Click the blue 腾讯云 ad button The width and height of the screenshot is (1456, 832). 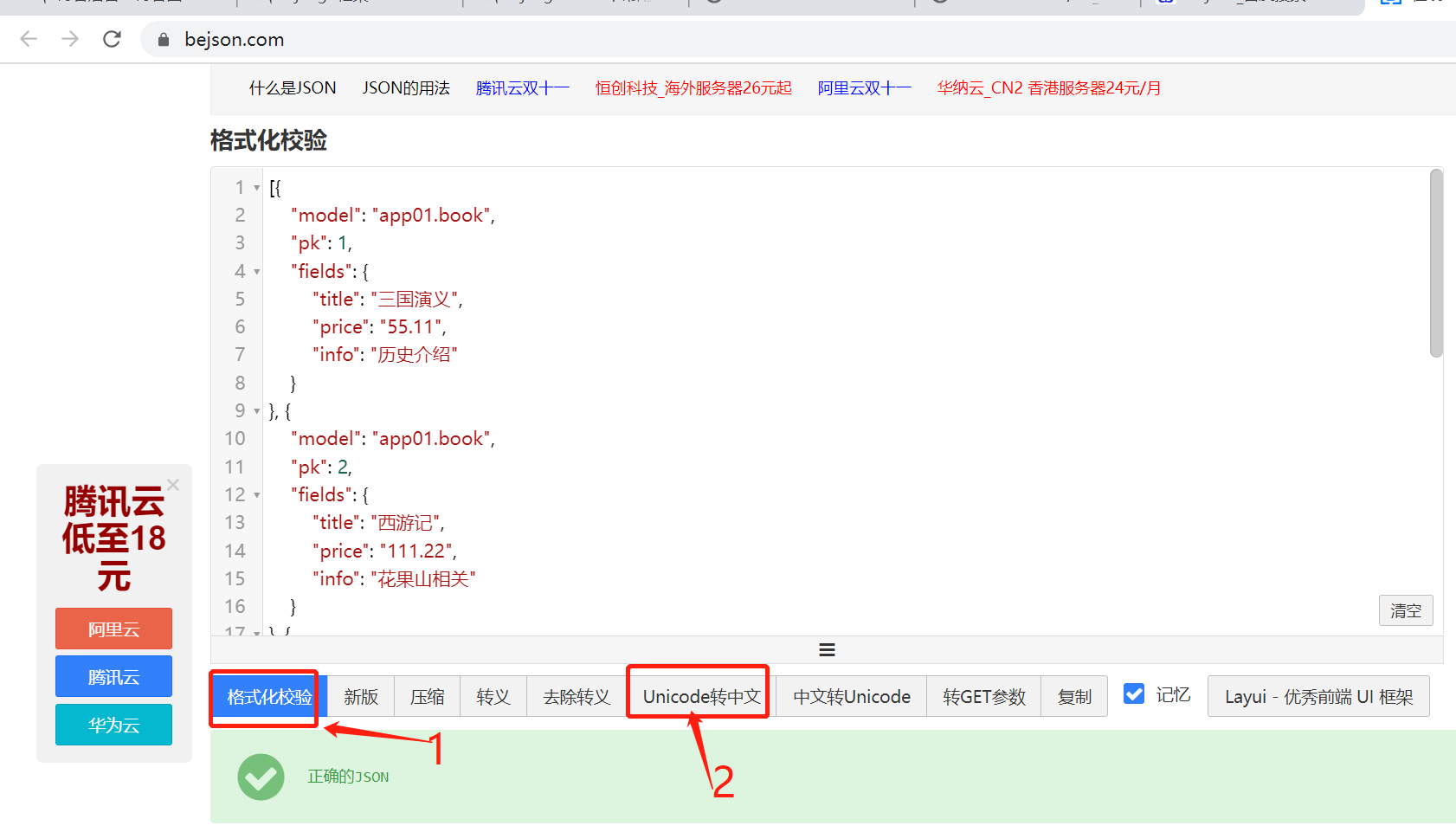point(113,676)
